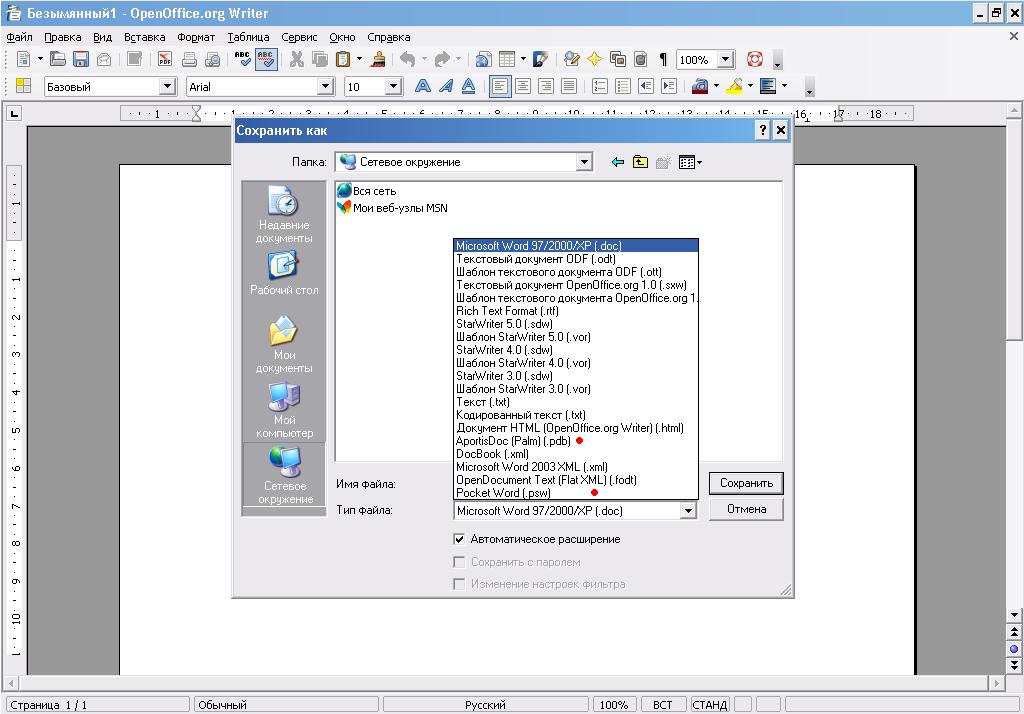Click the Bold A icon
This screenshot has height=714, width=1024.
pyautogui.click(x=423, y=86)
